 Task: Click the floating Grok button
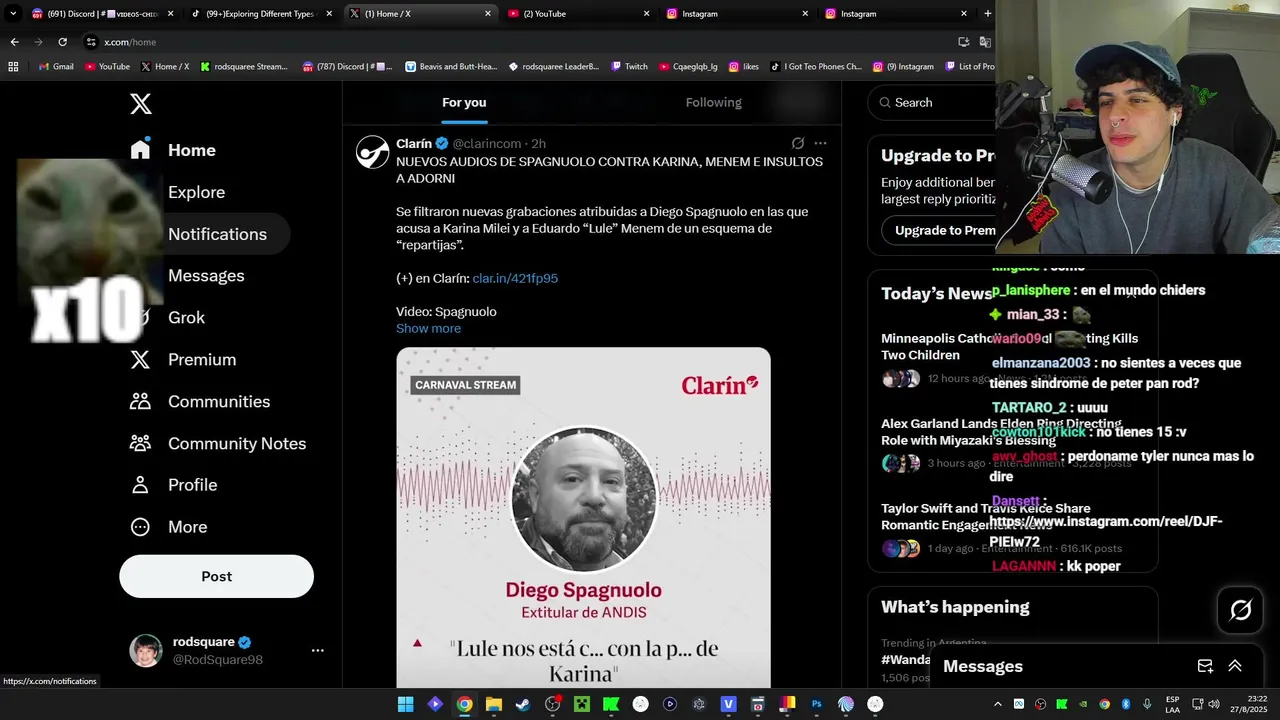(x=1241, y=610)
